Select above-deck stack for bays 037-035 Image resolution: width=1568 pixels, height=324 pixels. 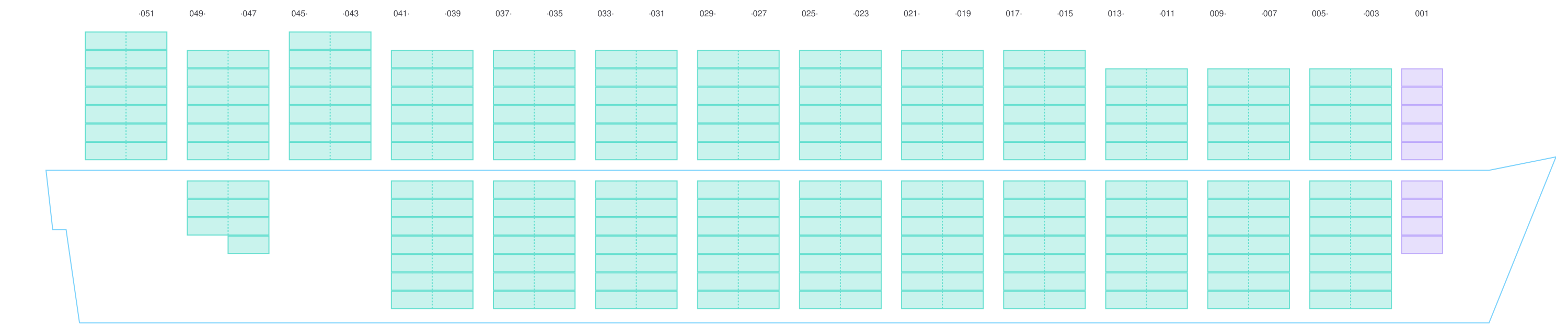(534, 105)
